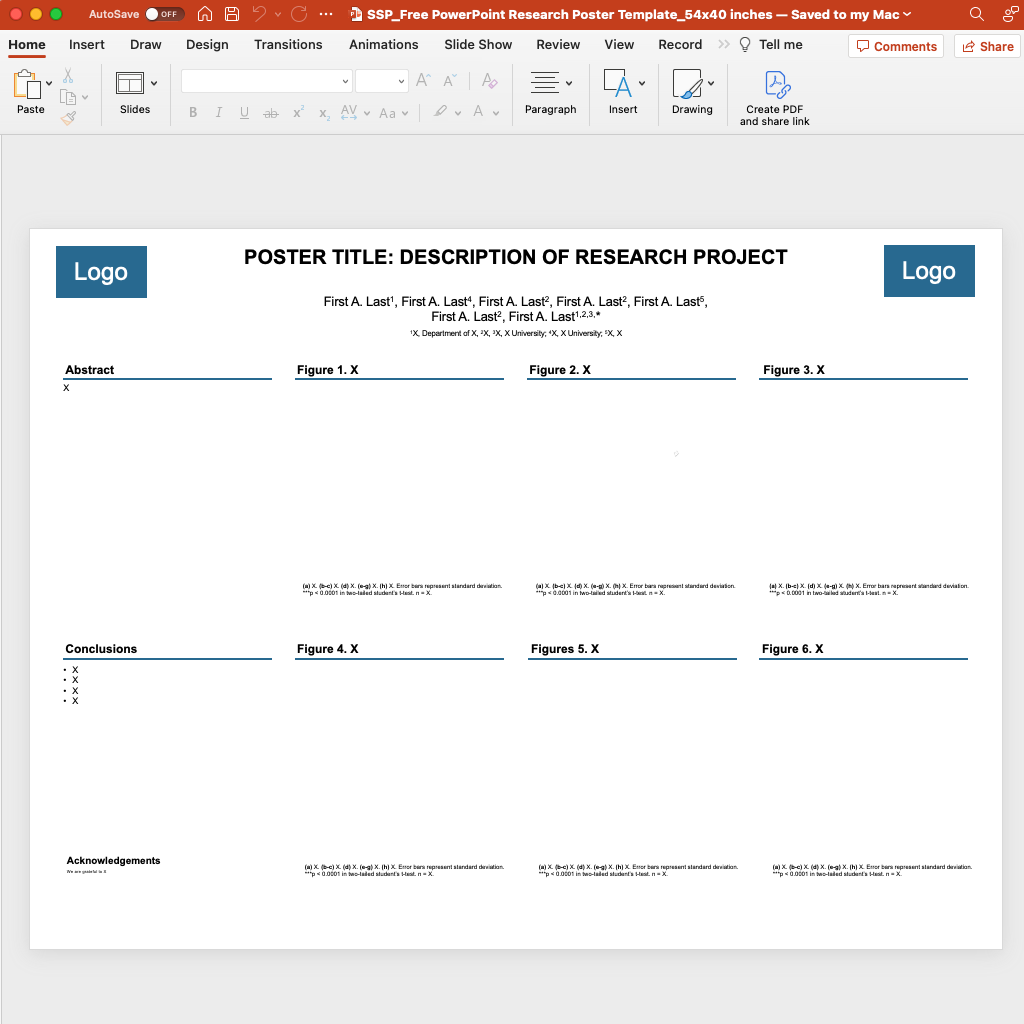1024x1024 pixels.
Task: Switch to the Animations ribbon tab
Action: coord(383,45)
